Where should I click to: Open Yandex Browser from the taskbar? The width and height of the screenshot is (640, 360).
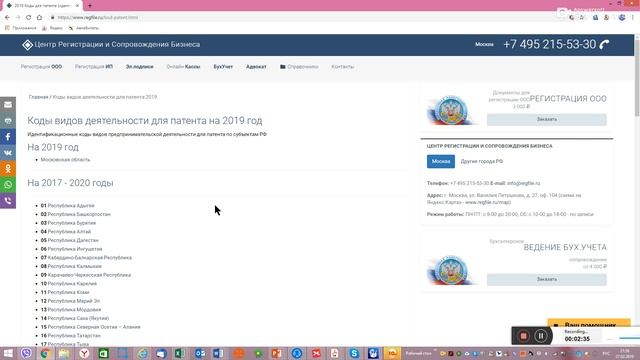[x=84, y=353]
